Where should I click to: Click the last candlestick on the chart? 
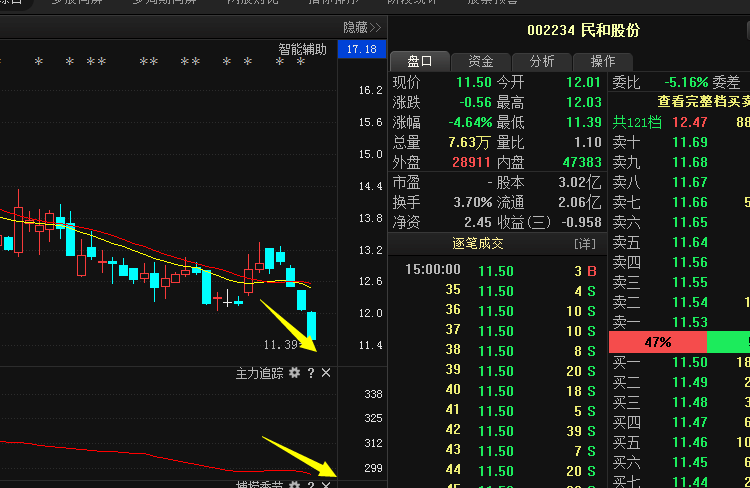[311, 325]
